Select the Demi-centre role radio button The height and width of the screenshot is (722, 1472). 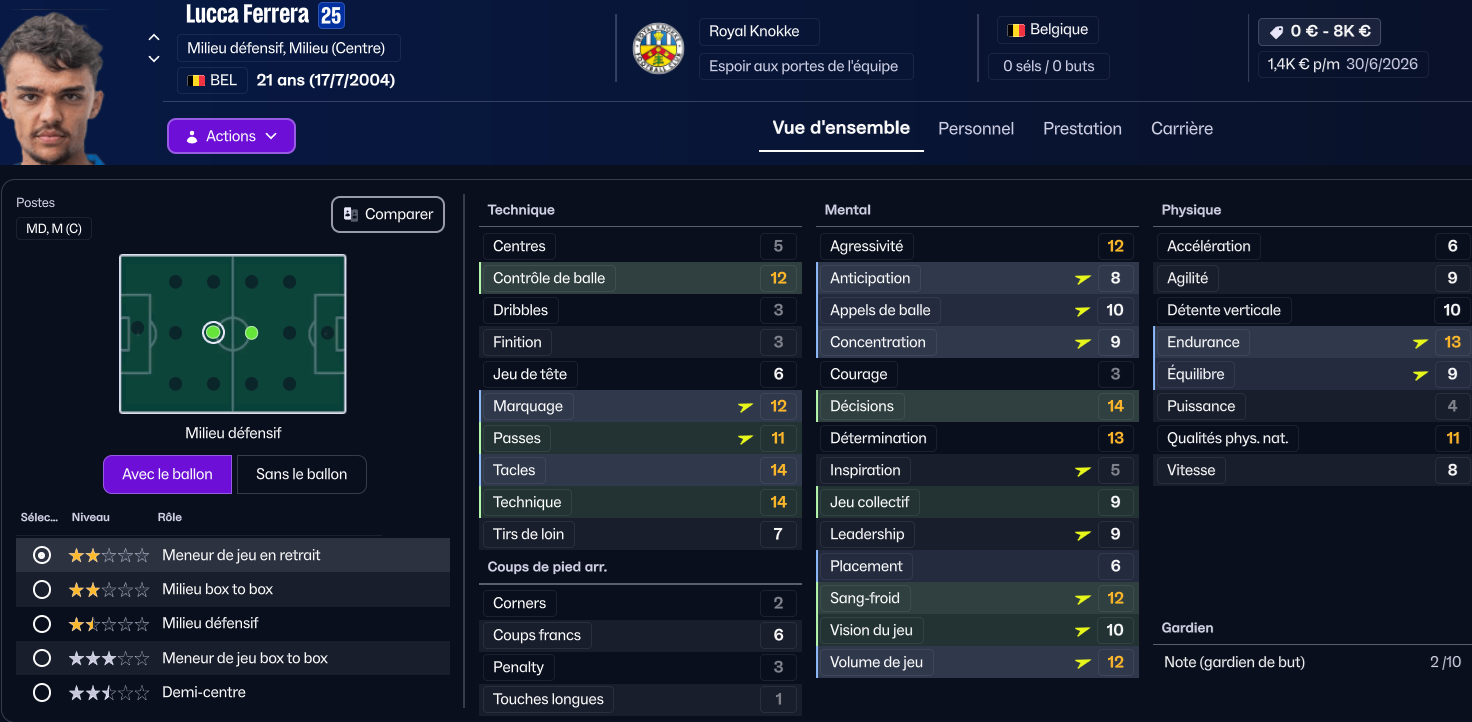(x=42, y=692)
